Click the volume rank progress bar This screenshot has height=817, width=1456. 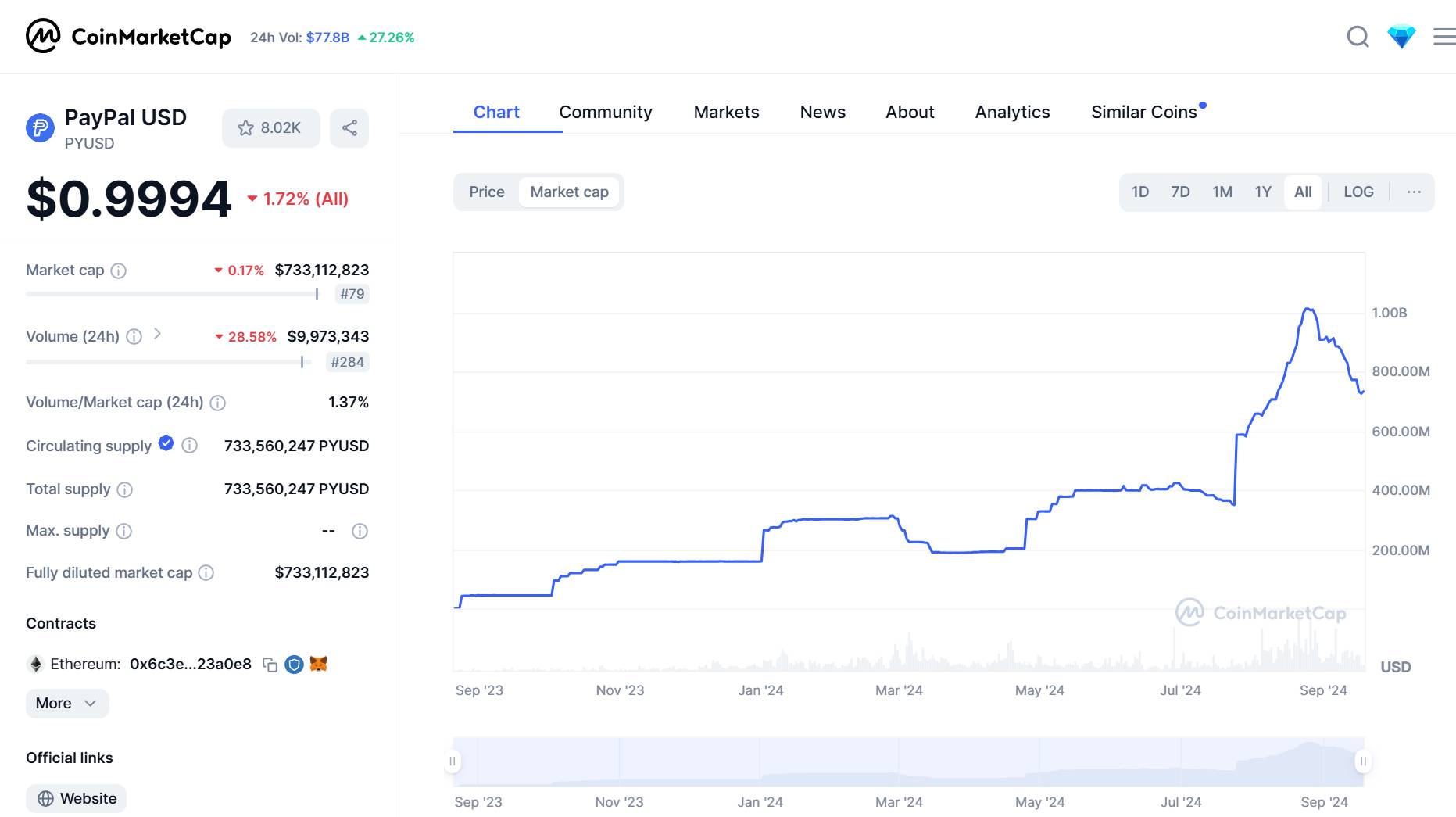coord(168,362)
